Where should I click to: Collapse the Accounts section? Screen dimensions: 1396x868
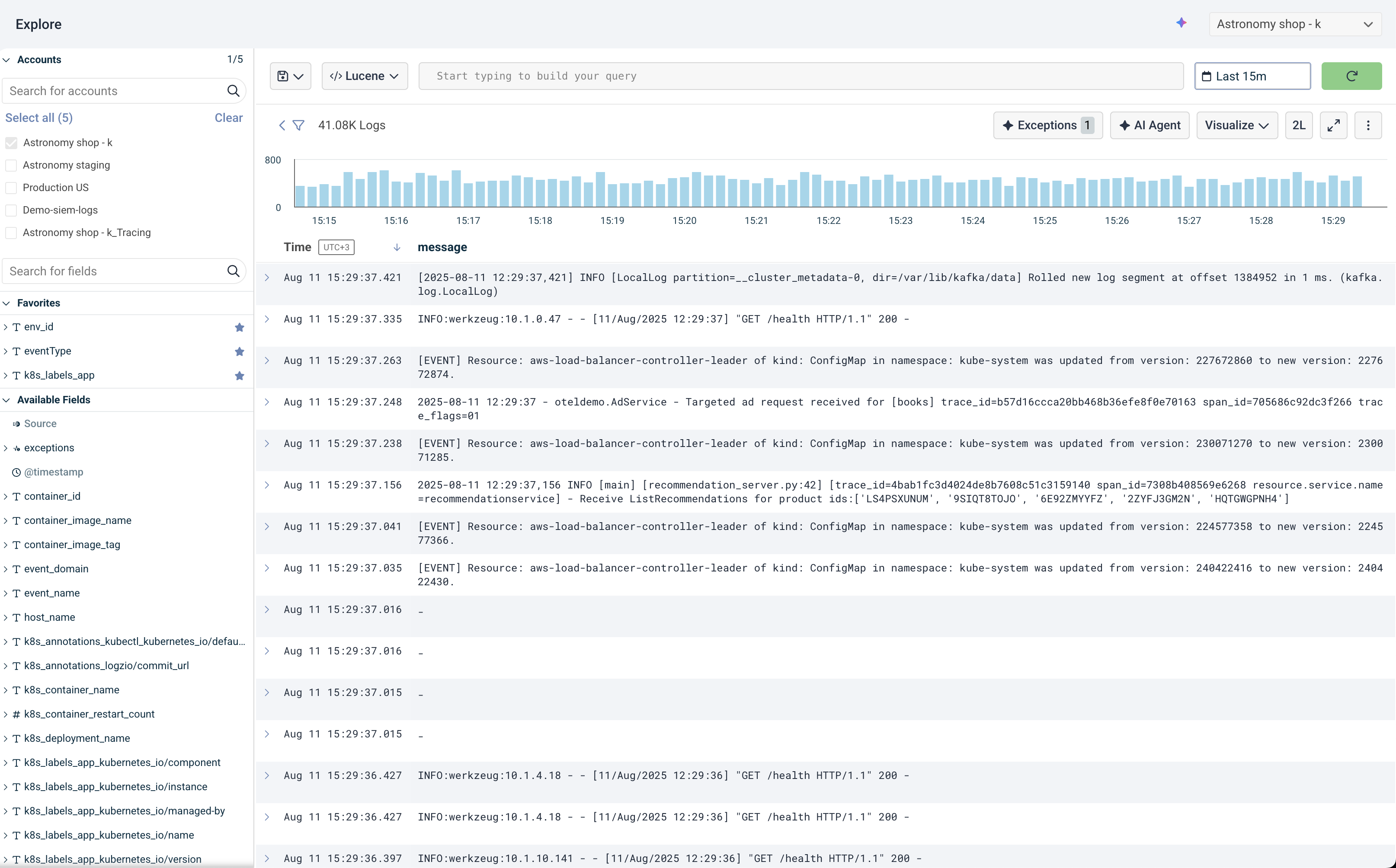(x=6, y=60)
